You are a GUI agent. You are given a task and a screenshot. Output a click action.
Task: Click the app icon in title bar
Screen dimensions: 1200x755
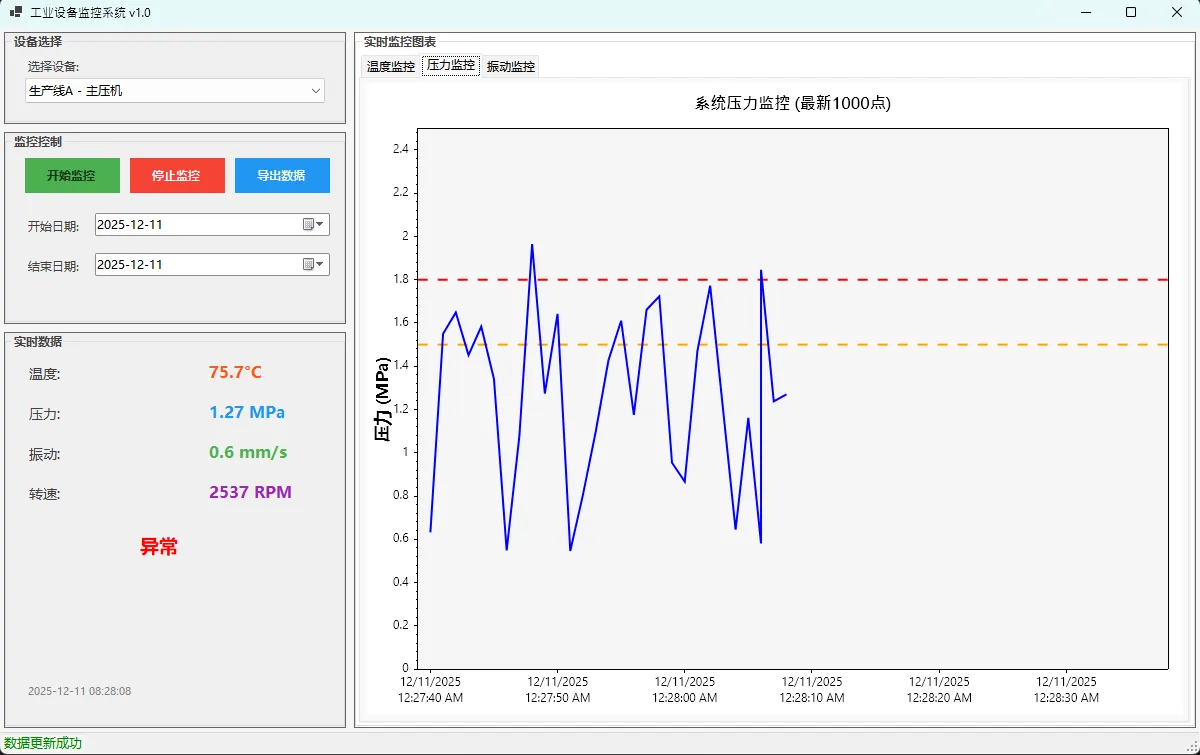[x=15, y=12]
